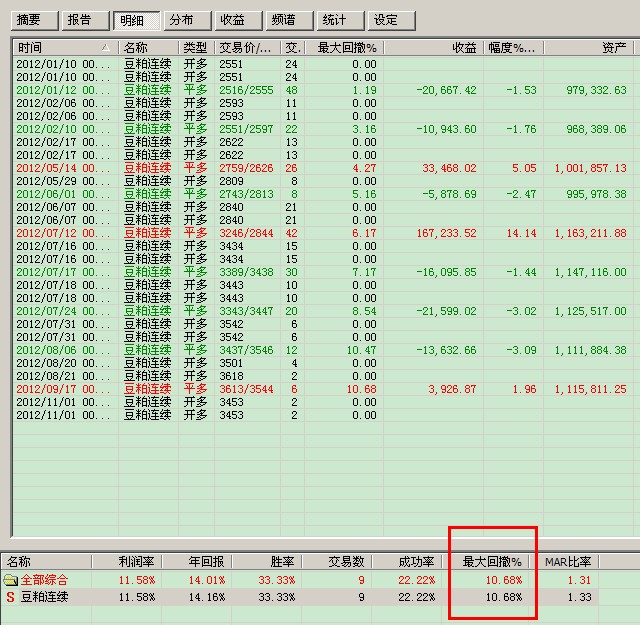The height and width of the screenshot is (625, 640).
Task: Click the -20,667.42 profit cell
Action: point(447,90)
